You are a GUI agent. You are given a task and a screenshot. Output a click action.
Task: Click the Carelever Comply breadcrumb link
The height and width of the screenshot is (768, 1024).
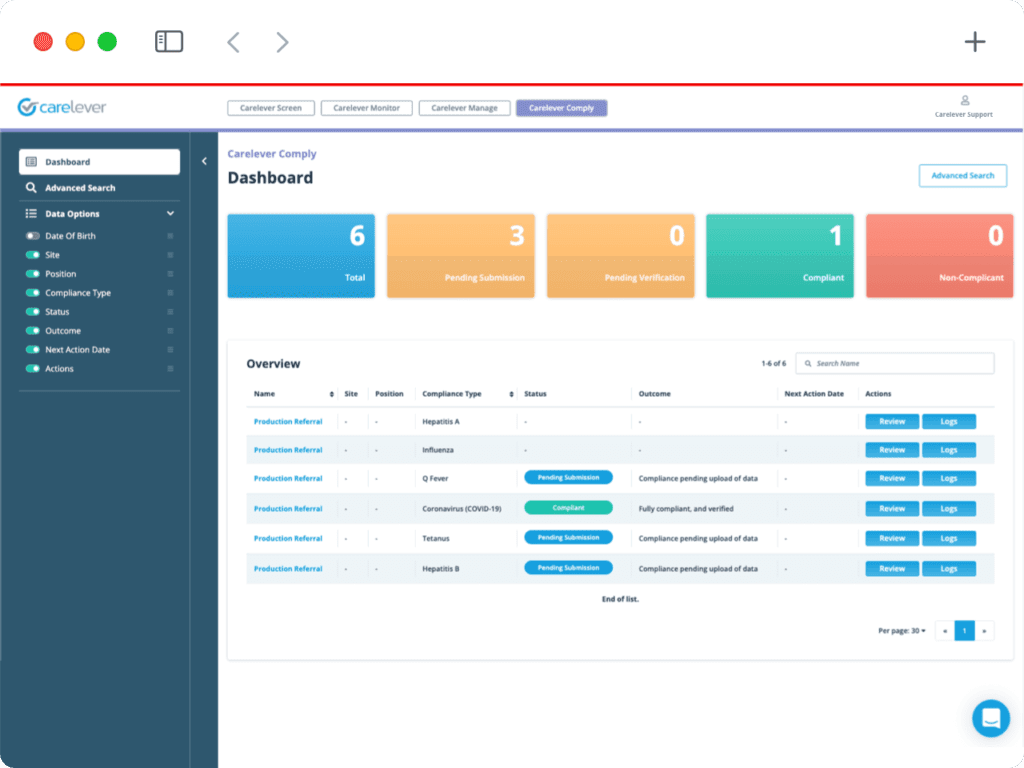click(x=272, y=154)
